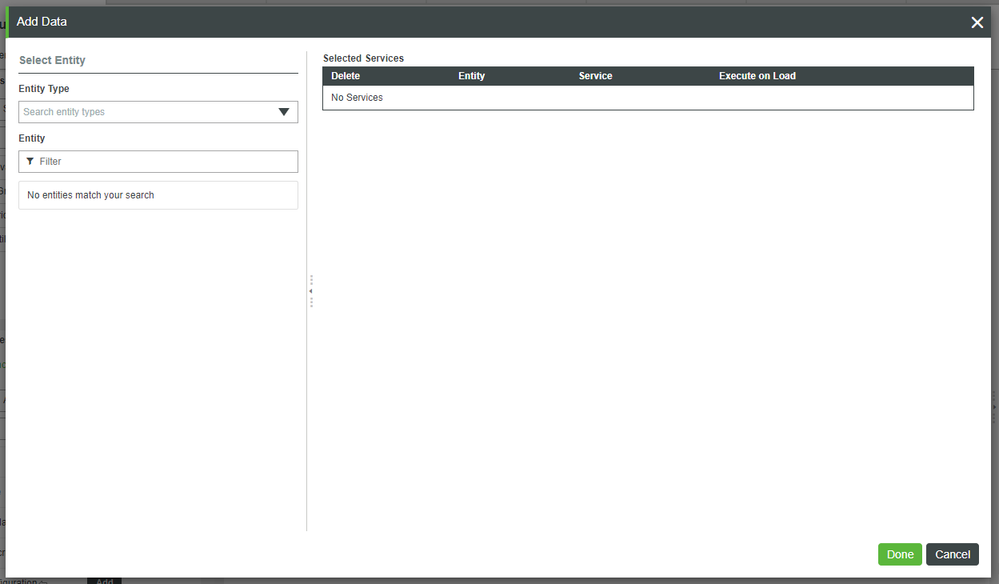
Task: Click the filter funnel icon
Action: [30, 162]
